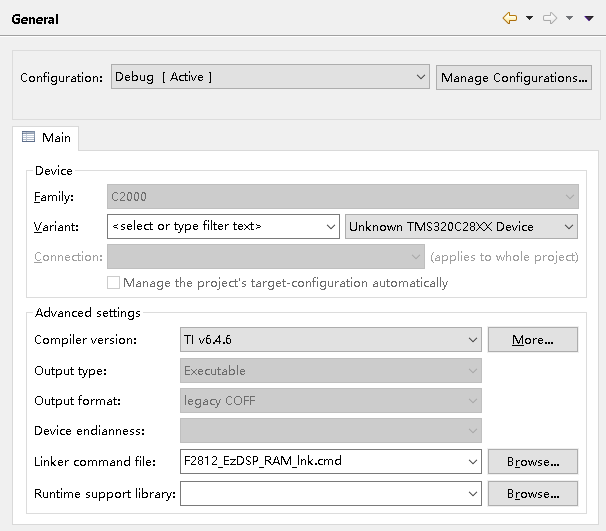Screen dimensions: 606x531
Task: Browse for a linker command file
Action: click(x=532, y=462)
